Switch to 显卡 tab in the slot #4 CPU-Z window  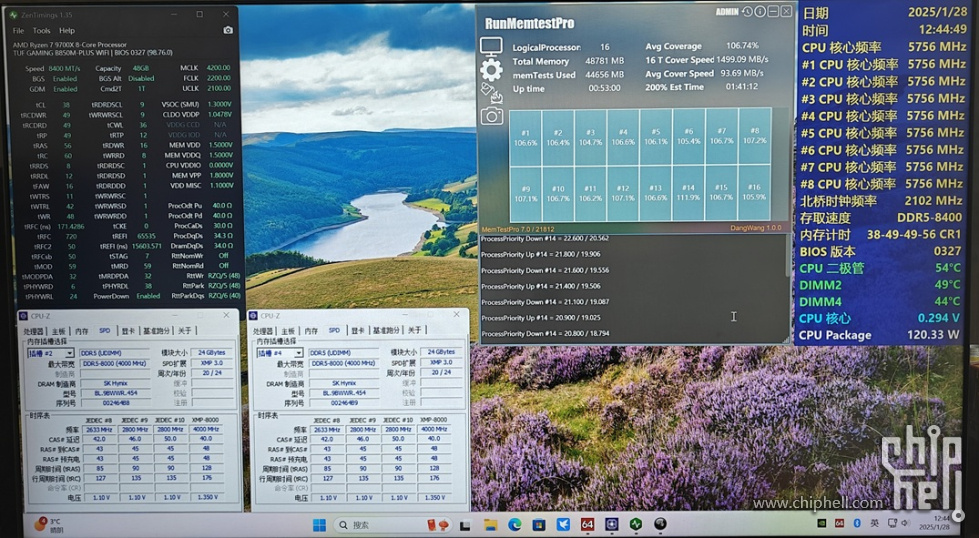pyautogui.click(x=357, y=331)
